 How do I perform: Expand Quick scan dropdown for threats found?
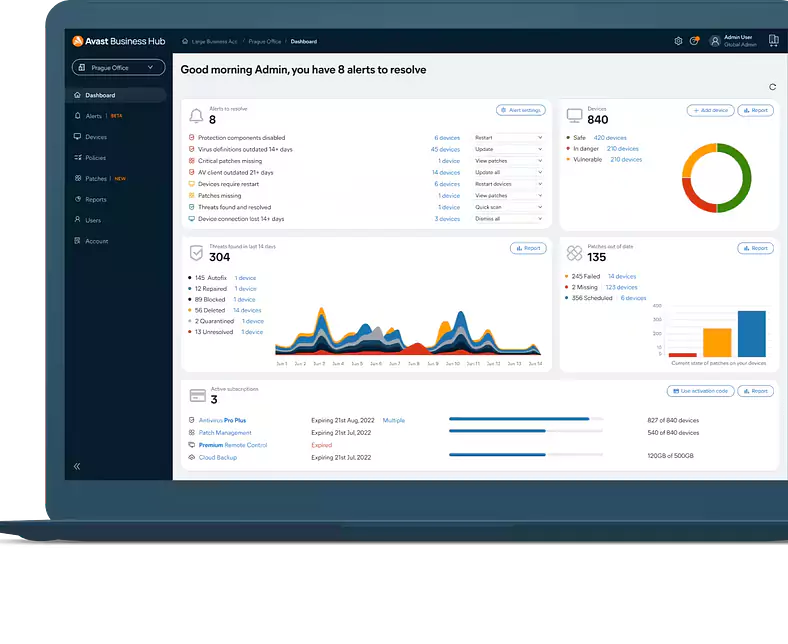point(508,207)
